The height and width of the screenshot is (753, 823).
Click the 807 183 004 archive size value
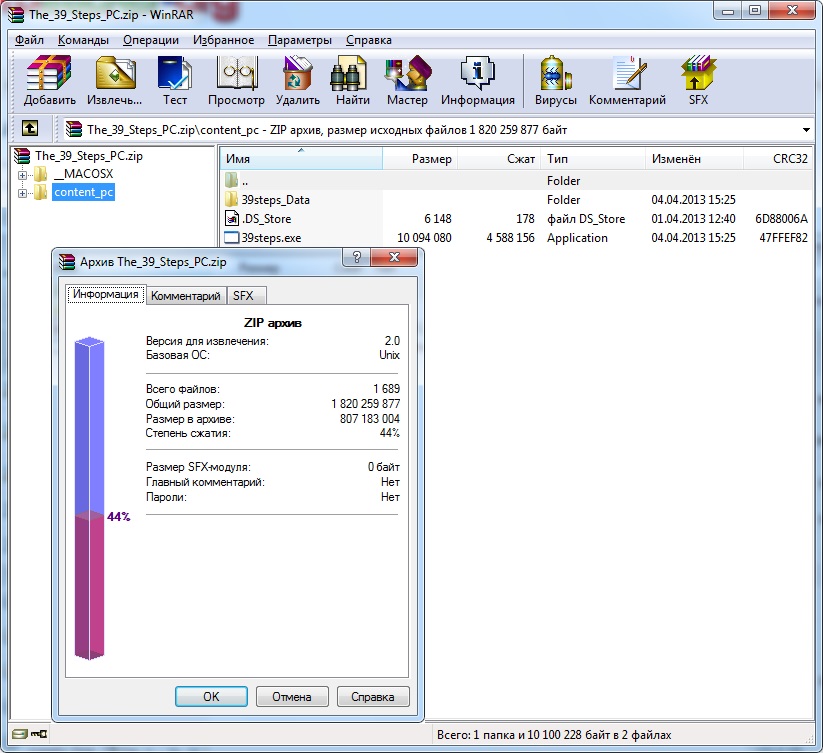coord(370,419)
